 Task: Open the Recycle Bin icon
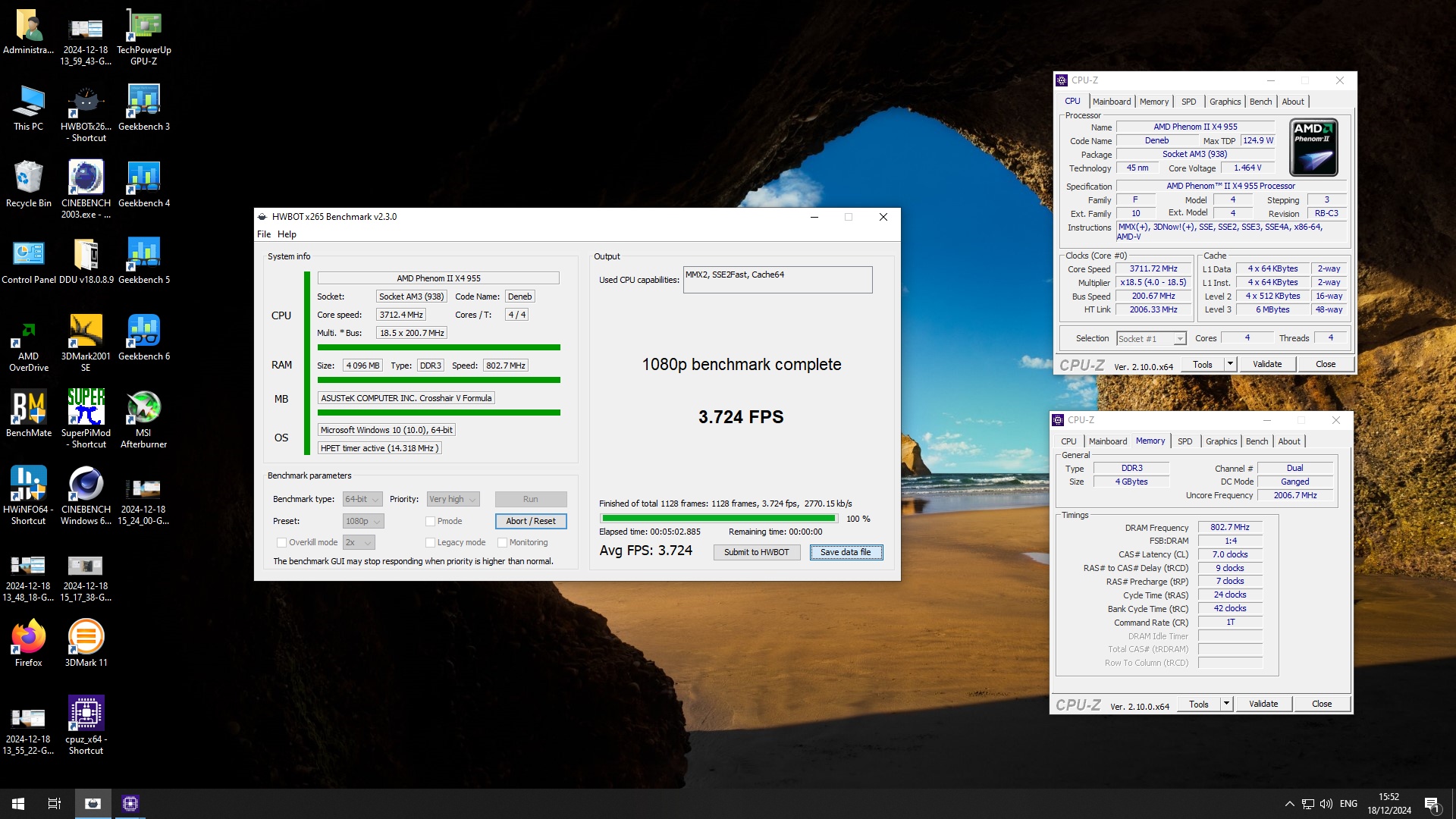coord(29,184)
